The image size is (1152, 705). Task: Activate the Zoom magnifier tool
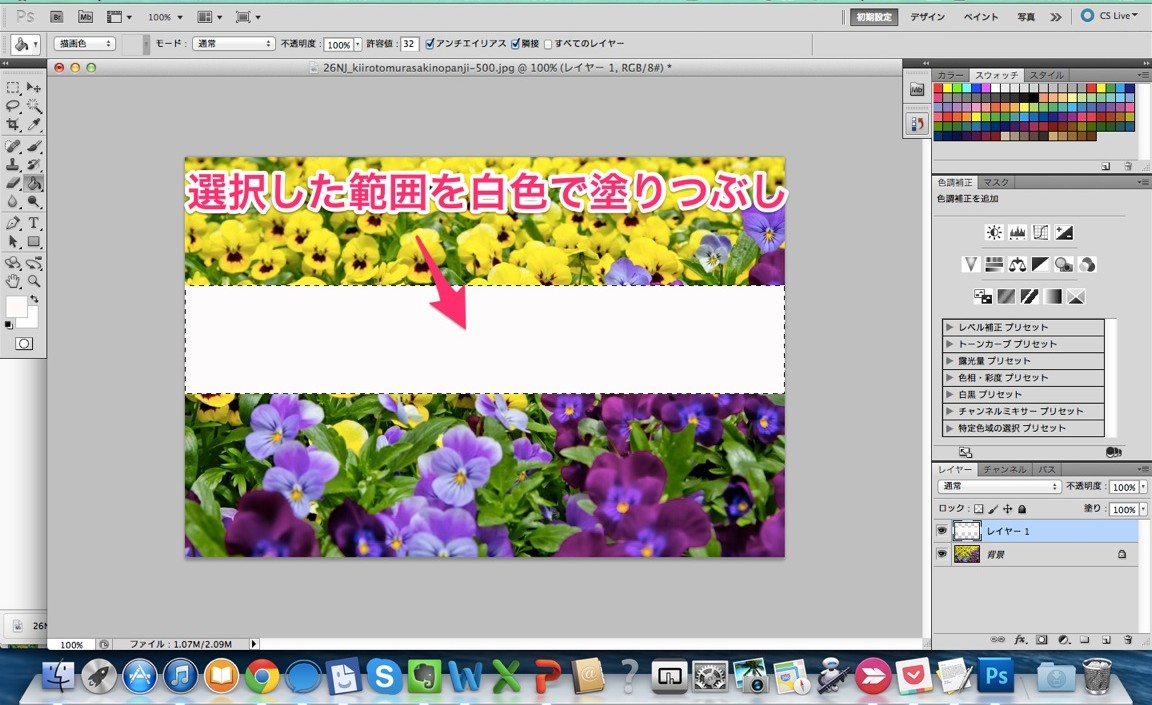coord(33,282)
